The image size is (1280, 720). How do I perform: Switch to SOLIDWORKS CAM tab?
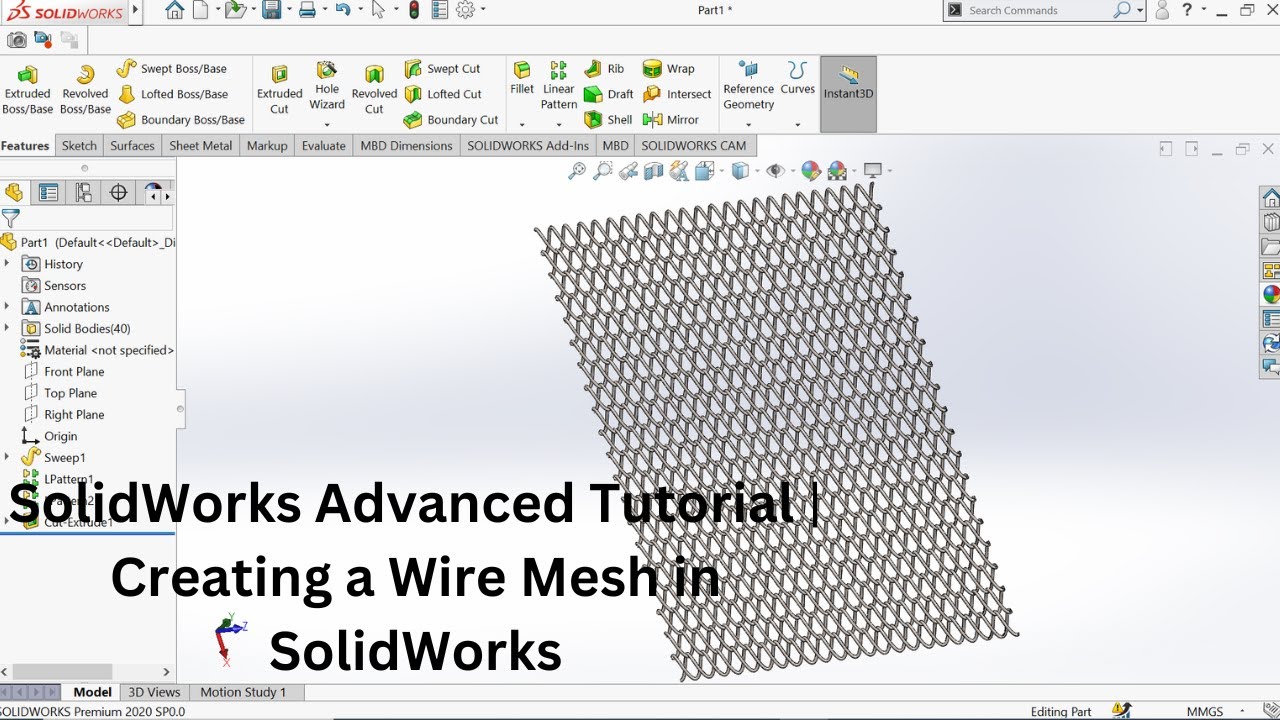(x=694, y=145)
